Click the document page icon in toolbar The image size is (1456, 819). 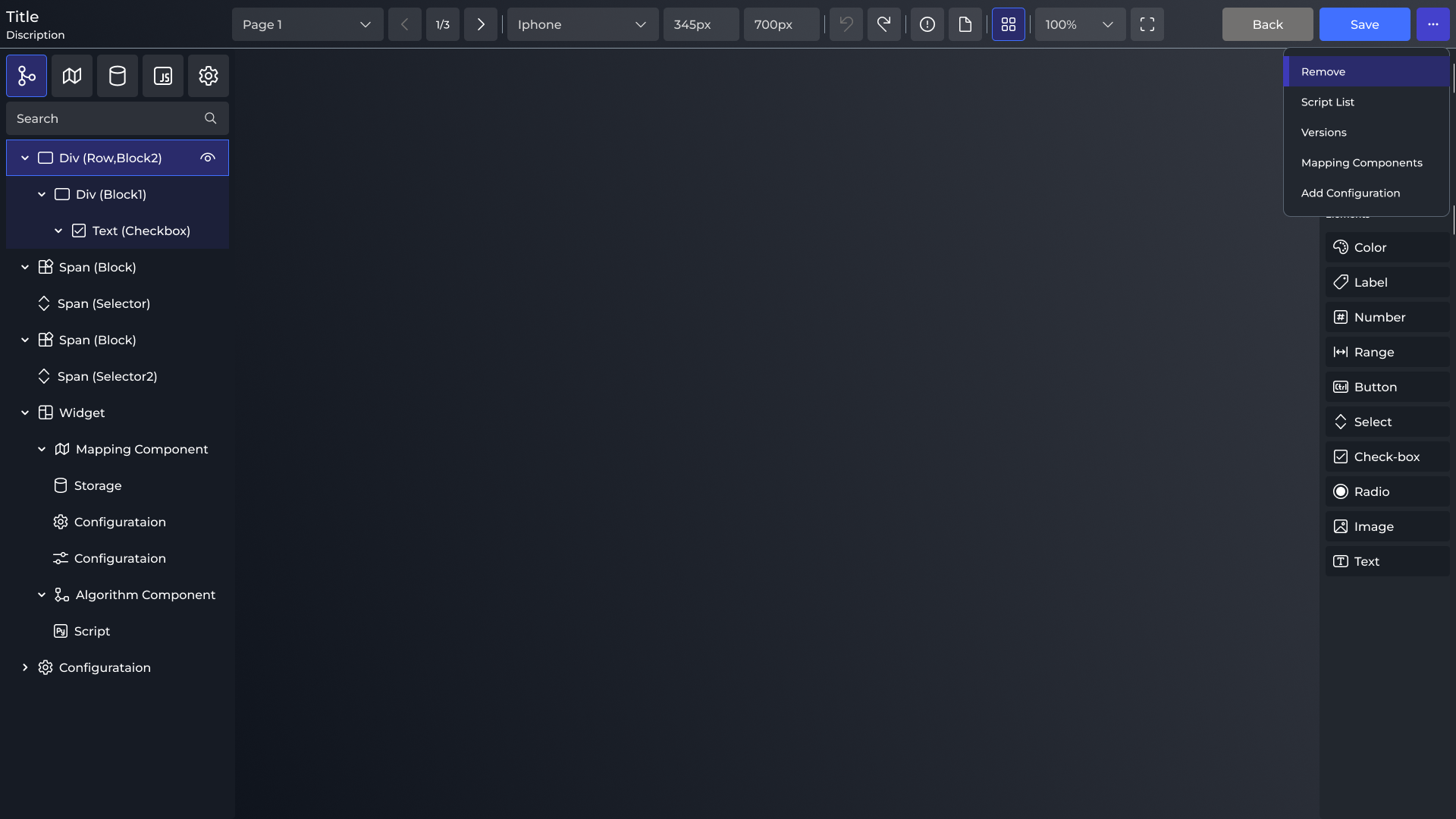(965, 24)
